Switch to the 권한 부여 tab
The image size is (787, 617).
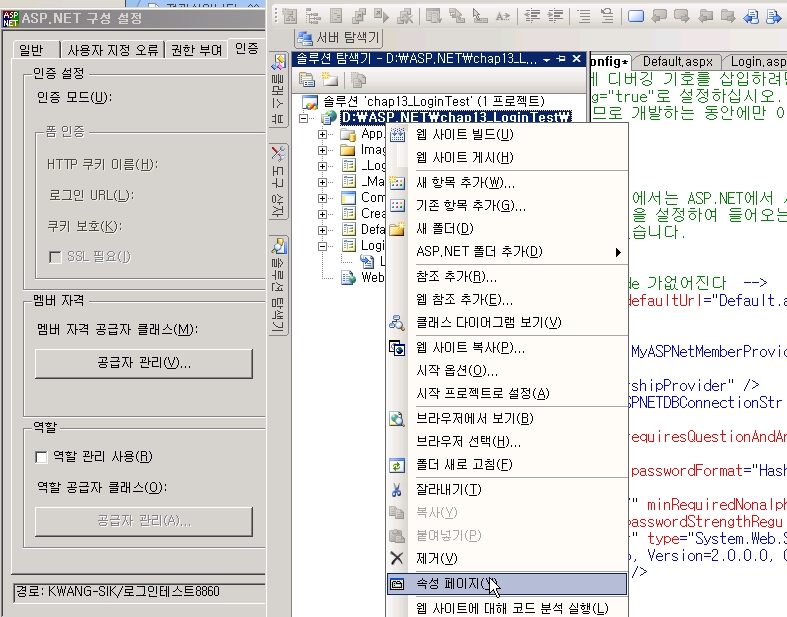[196, 49]
